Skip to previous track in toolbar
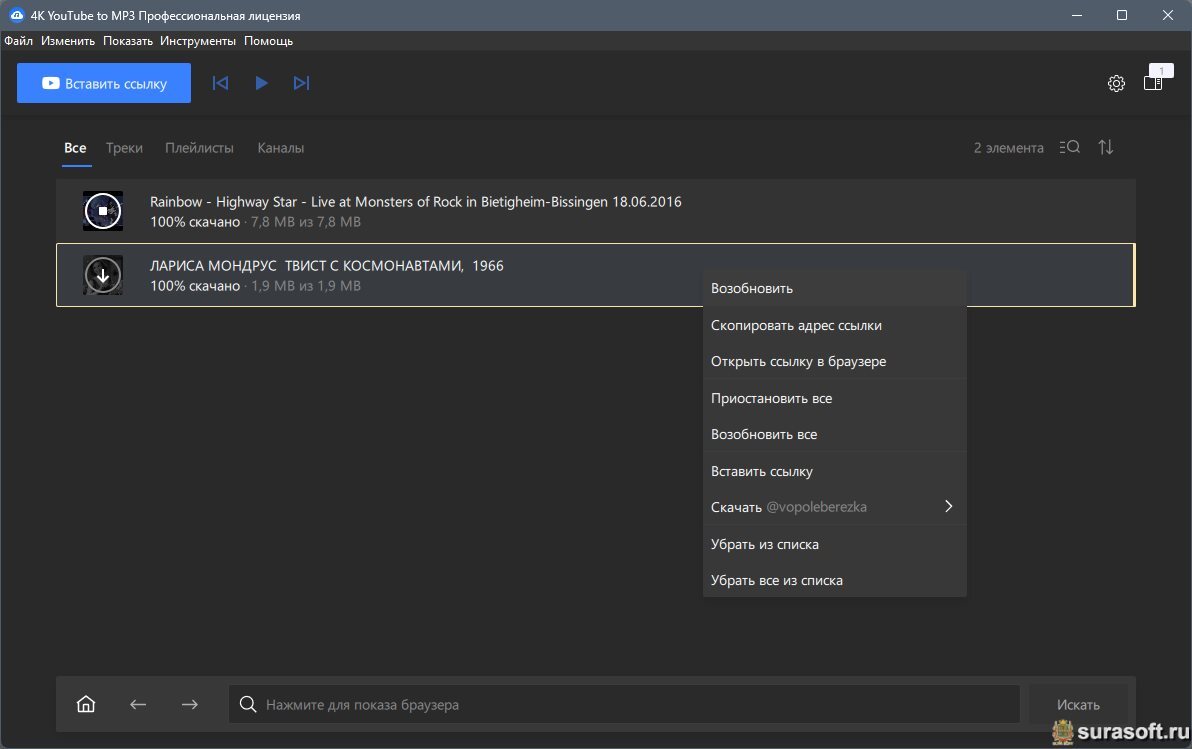The width and height of the screenshot is (1192, 749). 220,83
